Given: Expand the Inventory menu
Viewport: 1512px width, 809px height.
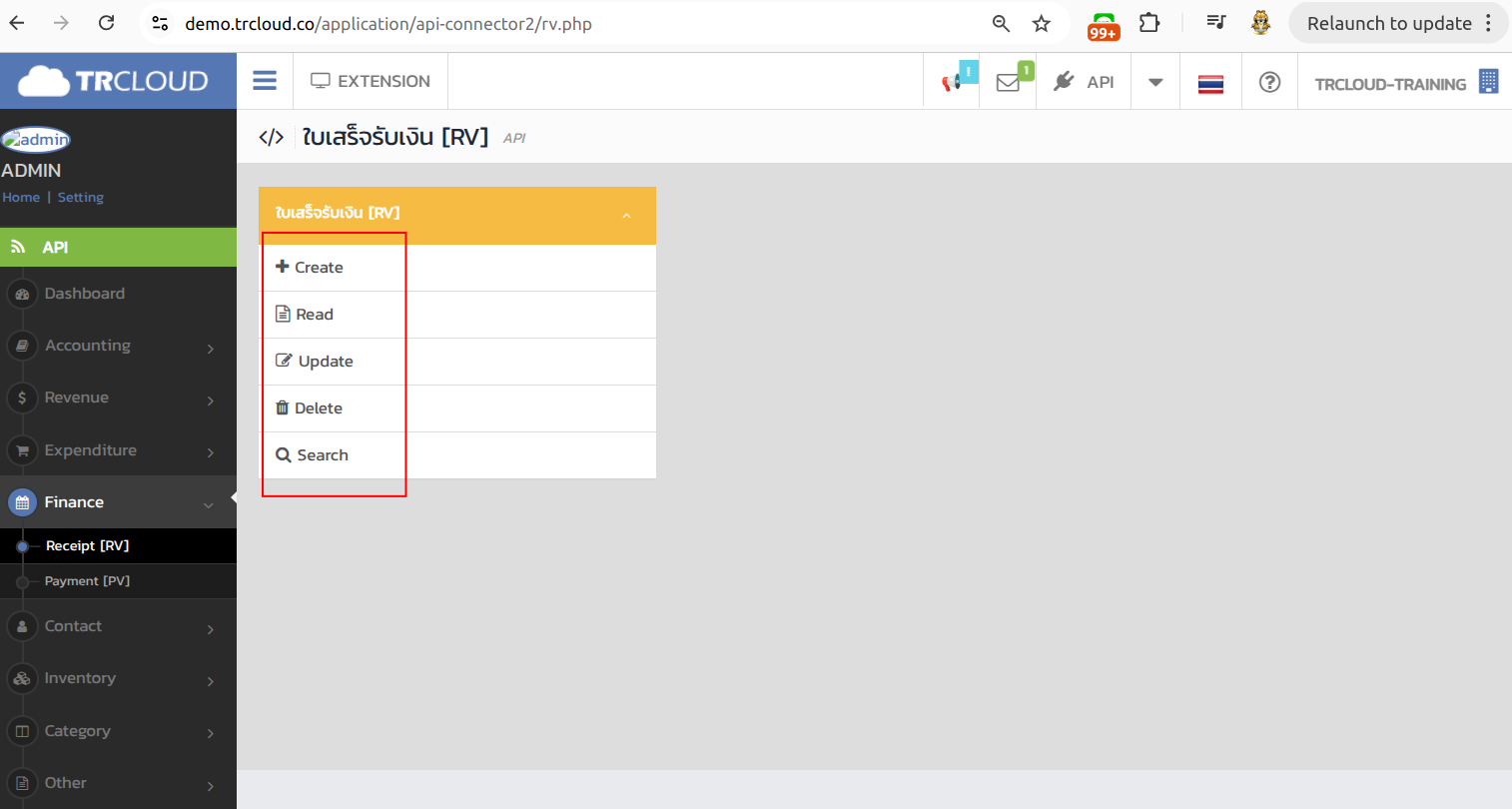Looking at the screenshot, I should coord(118,678).
